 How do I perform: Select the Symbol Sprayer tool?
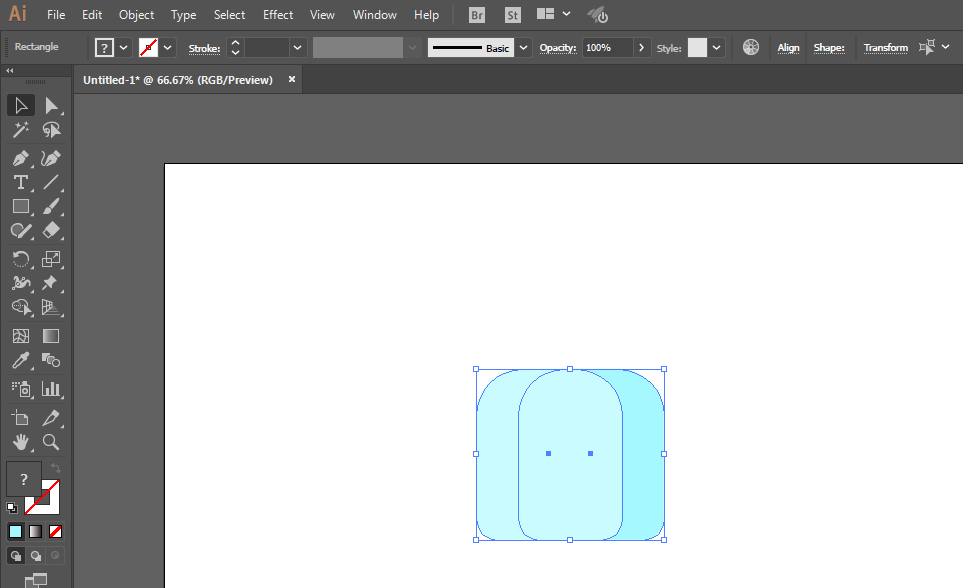(x=20, y=389)
